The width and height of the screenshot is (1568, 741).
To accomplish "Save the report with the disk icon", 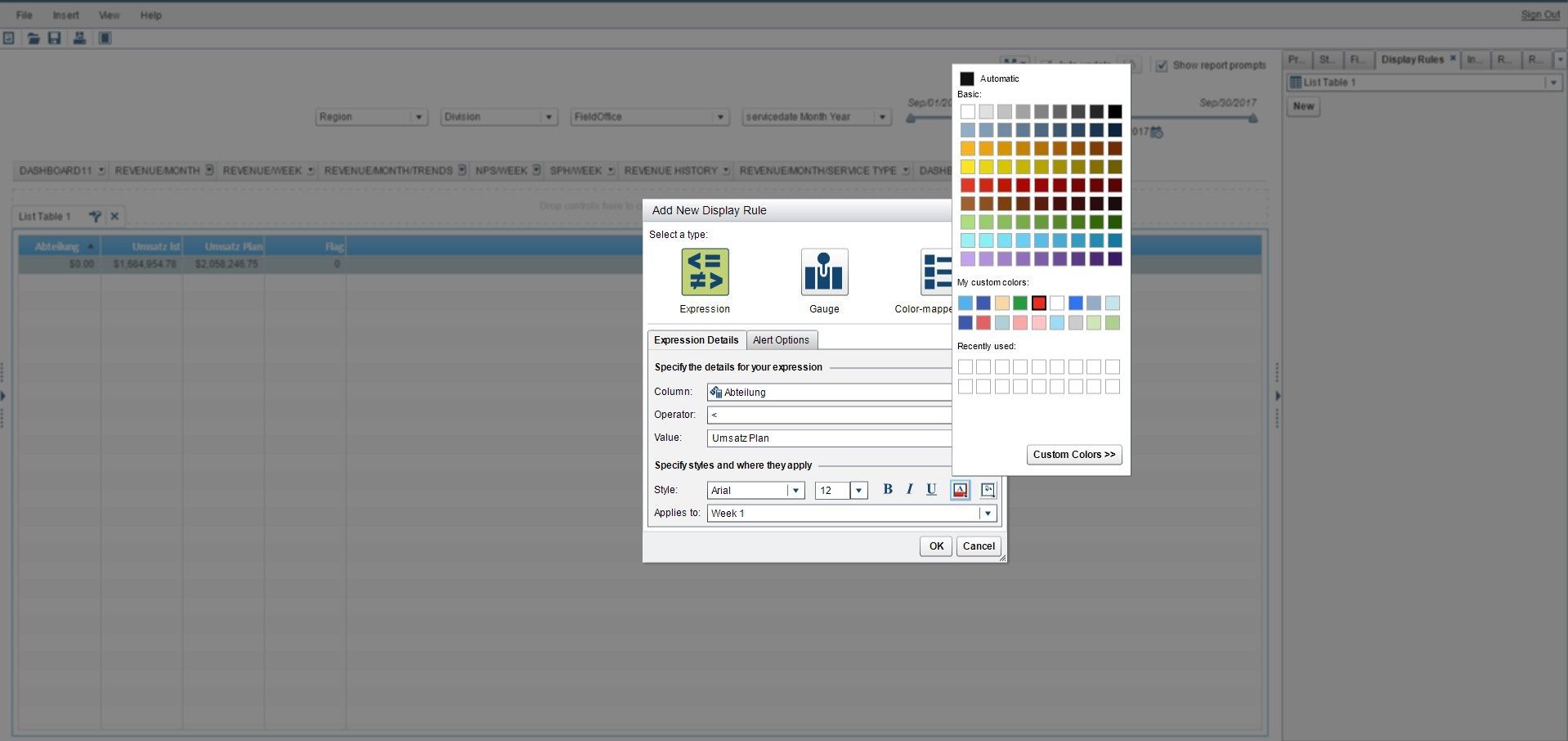I will [x=55, y=38].
